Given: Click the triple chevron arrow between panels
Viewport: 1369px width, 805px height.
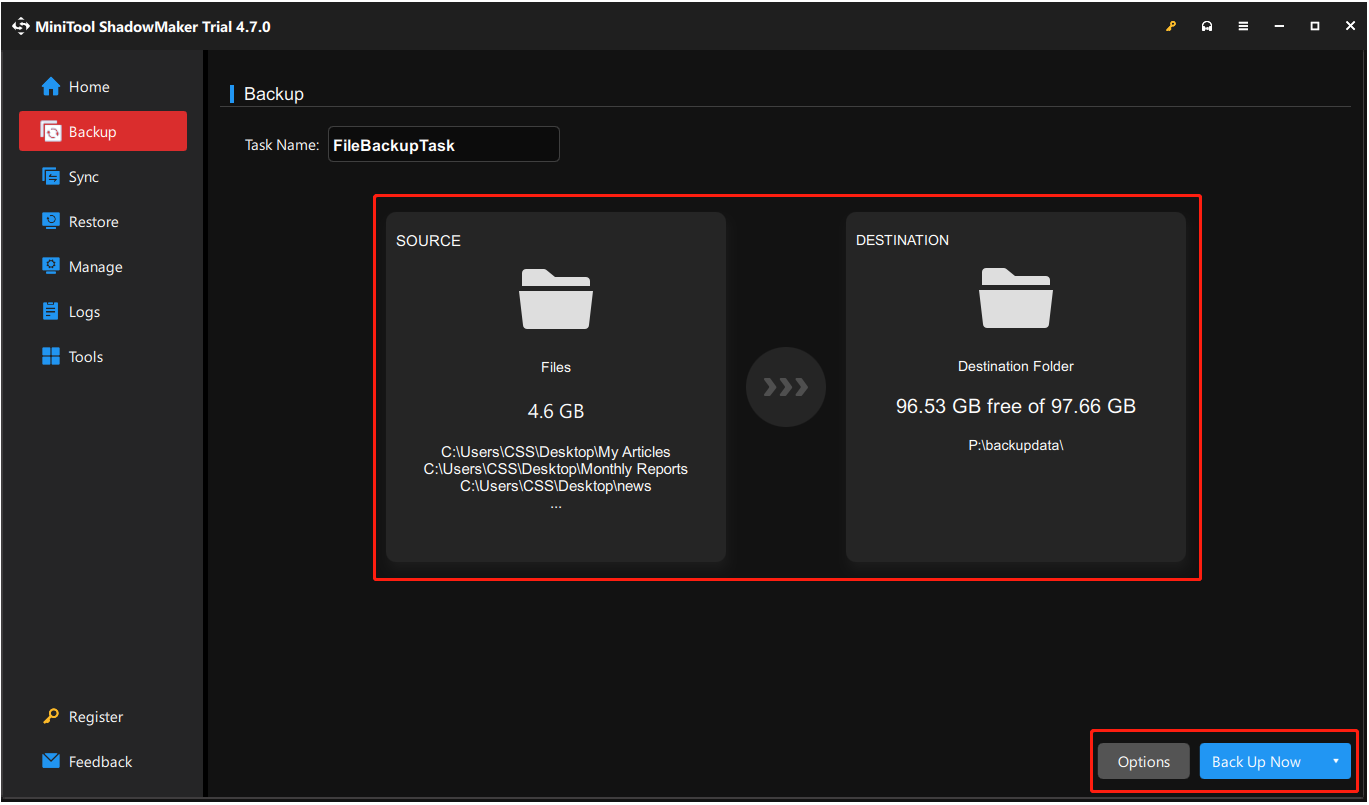Looking at the screenshot, I should coord(785,387).
